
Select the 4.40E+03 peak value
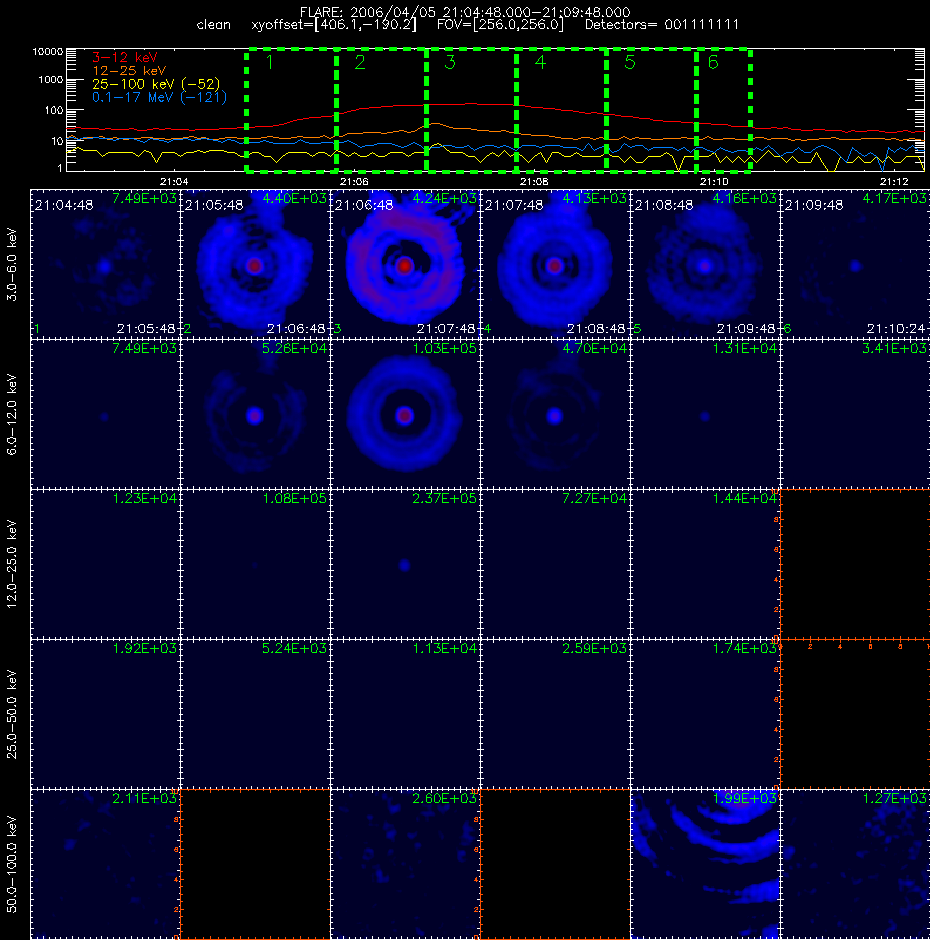(x=294, y=198)
